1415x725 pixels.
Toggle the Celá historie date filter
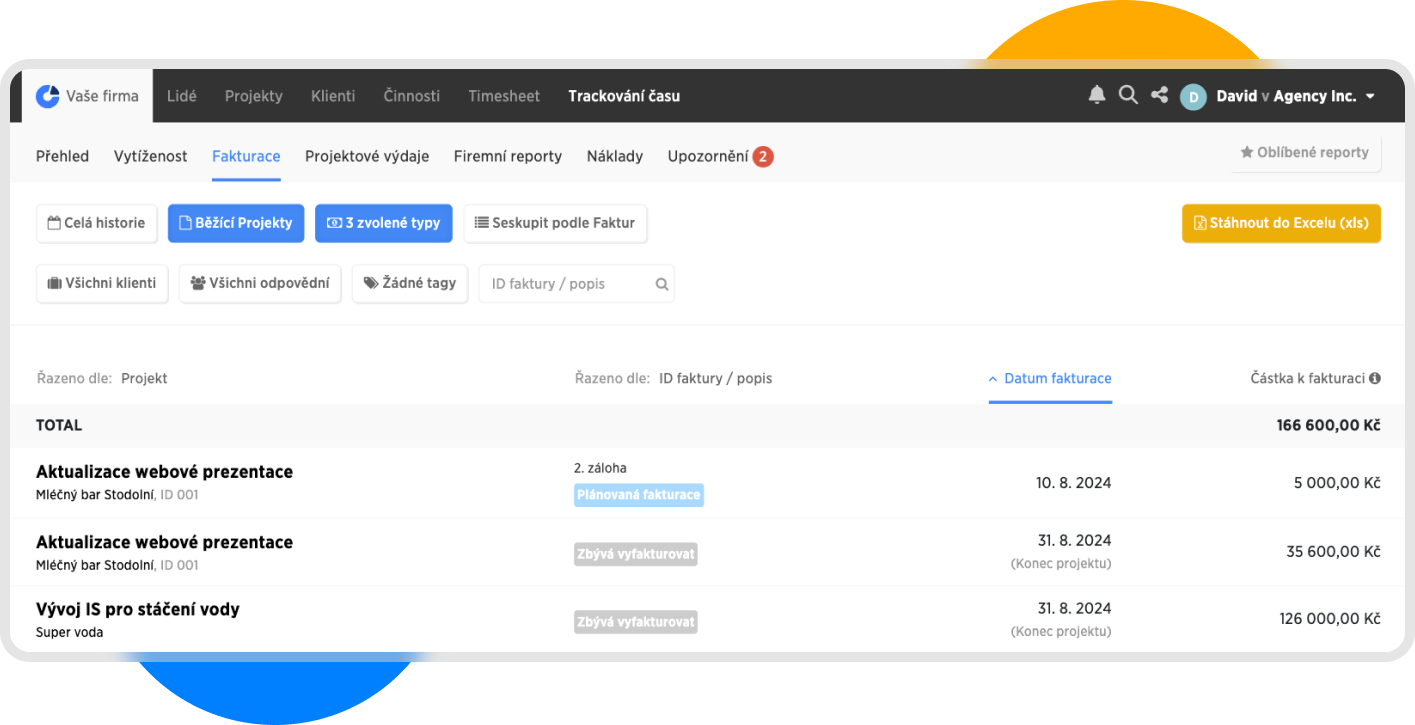[96, 223]
